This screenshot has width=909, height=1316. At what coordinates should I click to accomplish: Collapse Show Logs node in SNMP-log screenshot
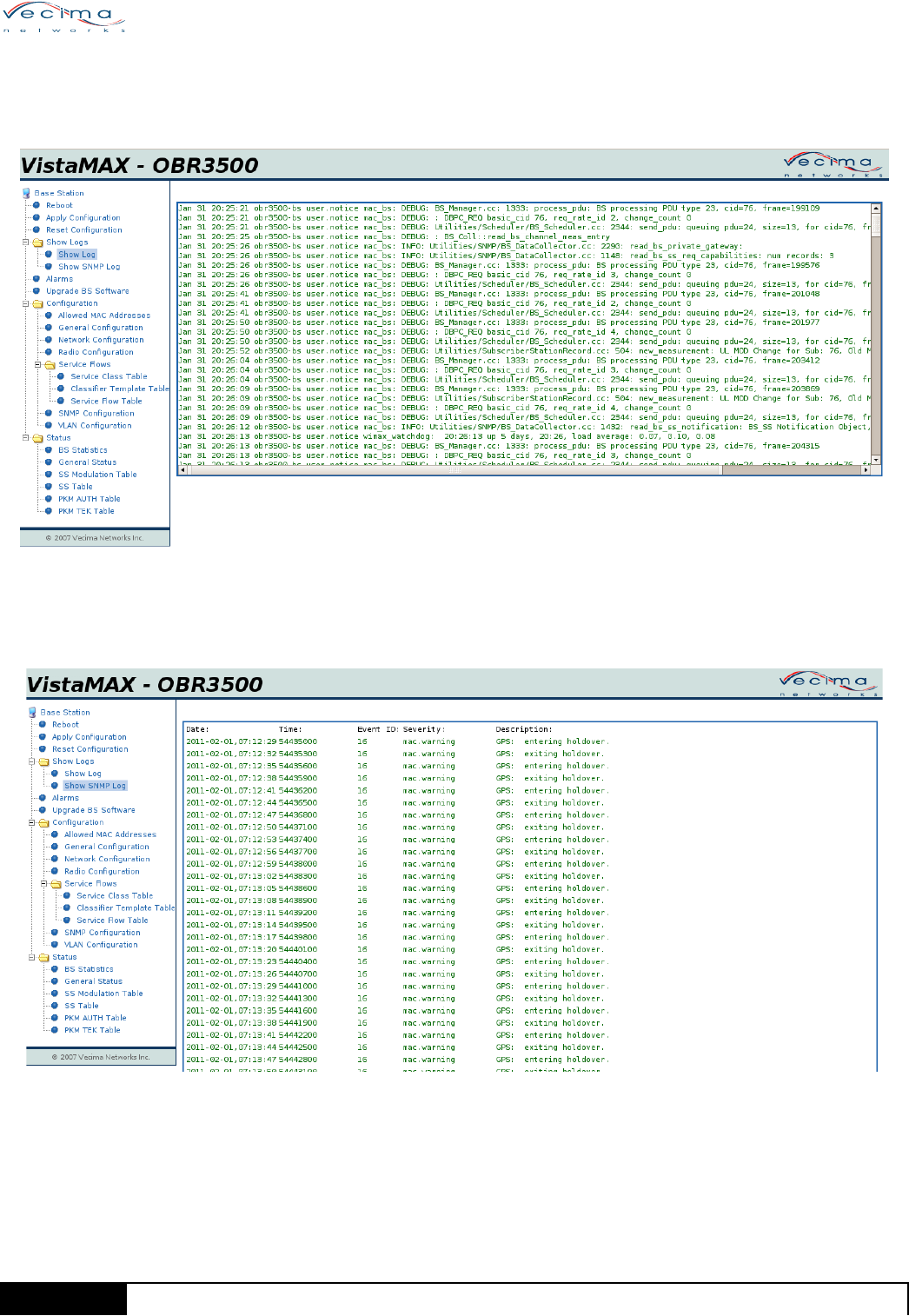(x=32, y=761)
